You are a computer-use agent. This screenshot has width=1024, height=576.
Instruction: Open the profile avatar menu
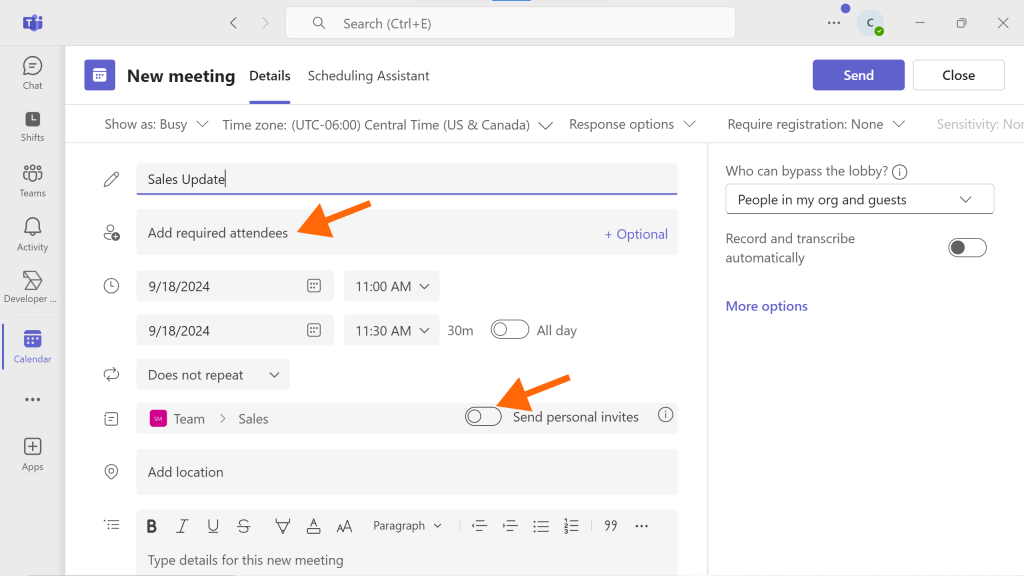pyautogui.click(x=871, y=23)
